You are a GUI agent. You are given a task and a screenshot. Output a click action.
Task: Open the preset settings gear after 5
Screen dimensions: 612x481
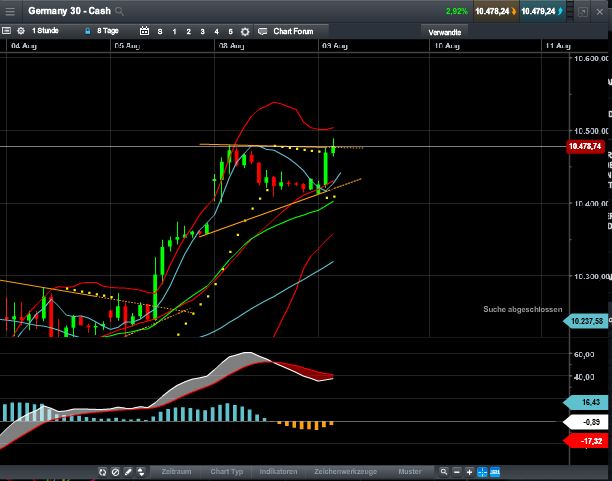(x=245, y=32)
